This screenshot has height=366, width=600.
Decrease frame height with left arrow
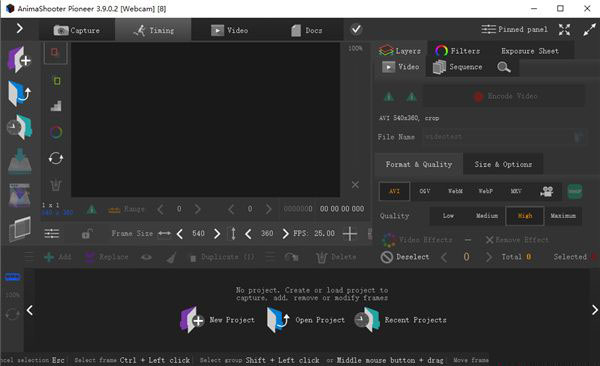coord(248,234)
